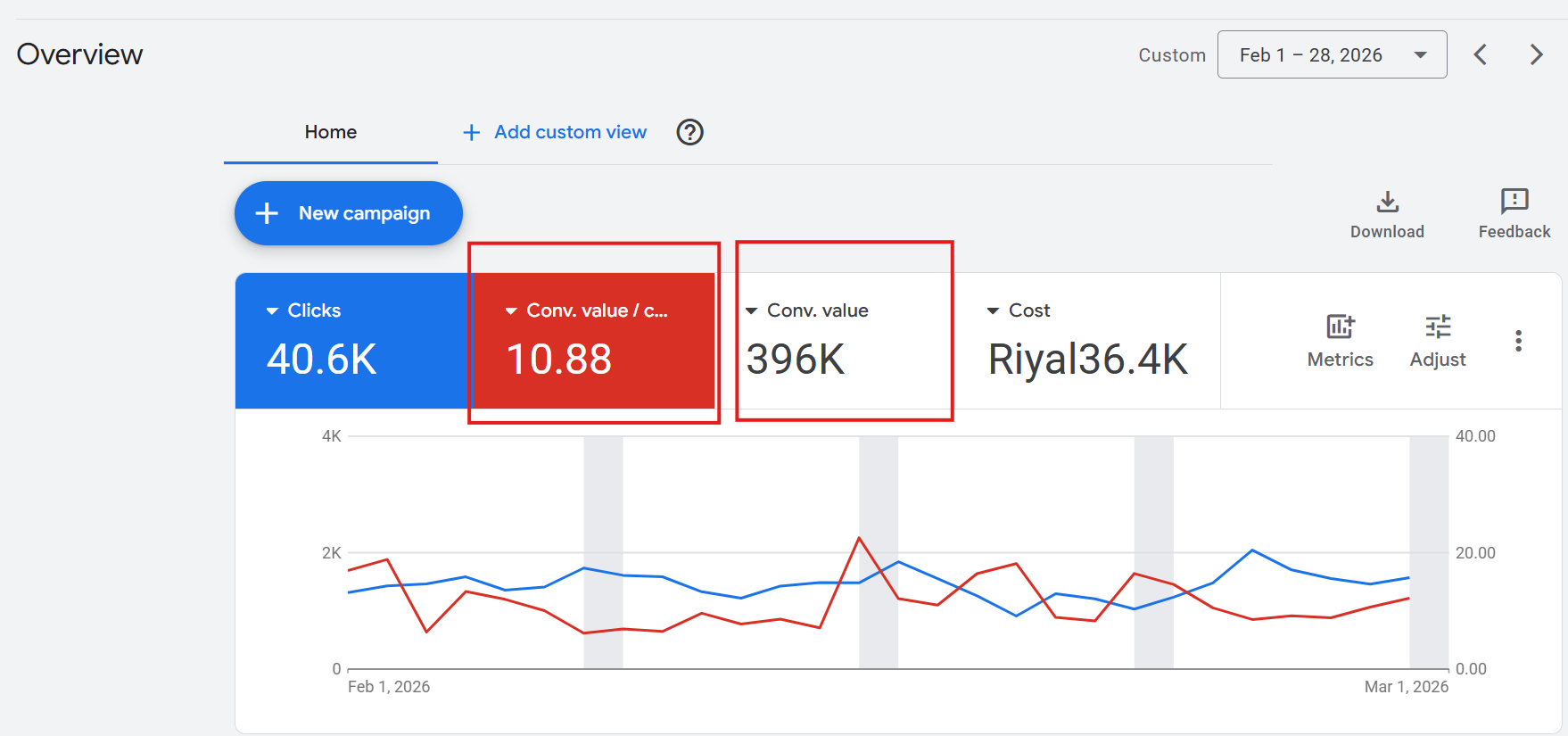
Task: Click the Download icon
Action: tap(1387, 202)
